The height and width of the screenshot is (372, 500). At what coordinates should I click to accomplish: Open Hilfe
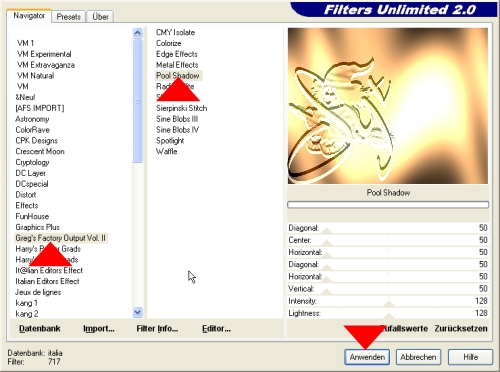(x=470, y=357)
